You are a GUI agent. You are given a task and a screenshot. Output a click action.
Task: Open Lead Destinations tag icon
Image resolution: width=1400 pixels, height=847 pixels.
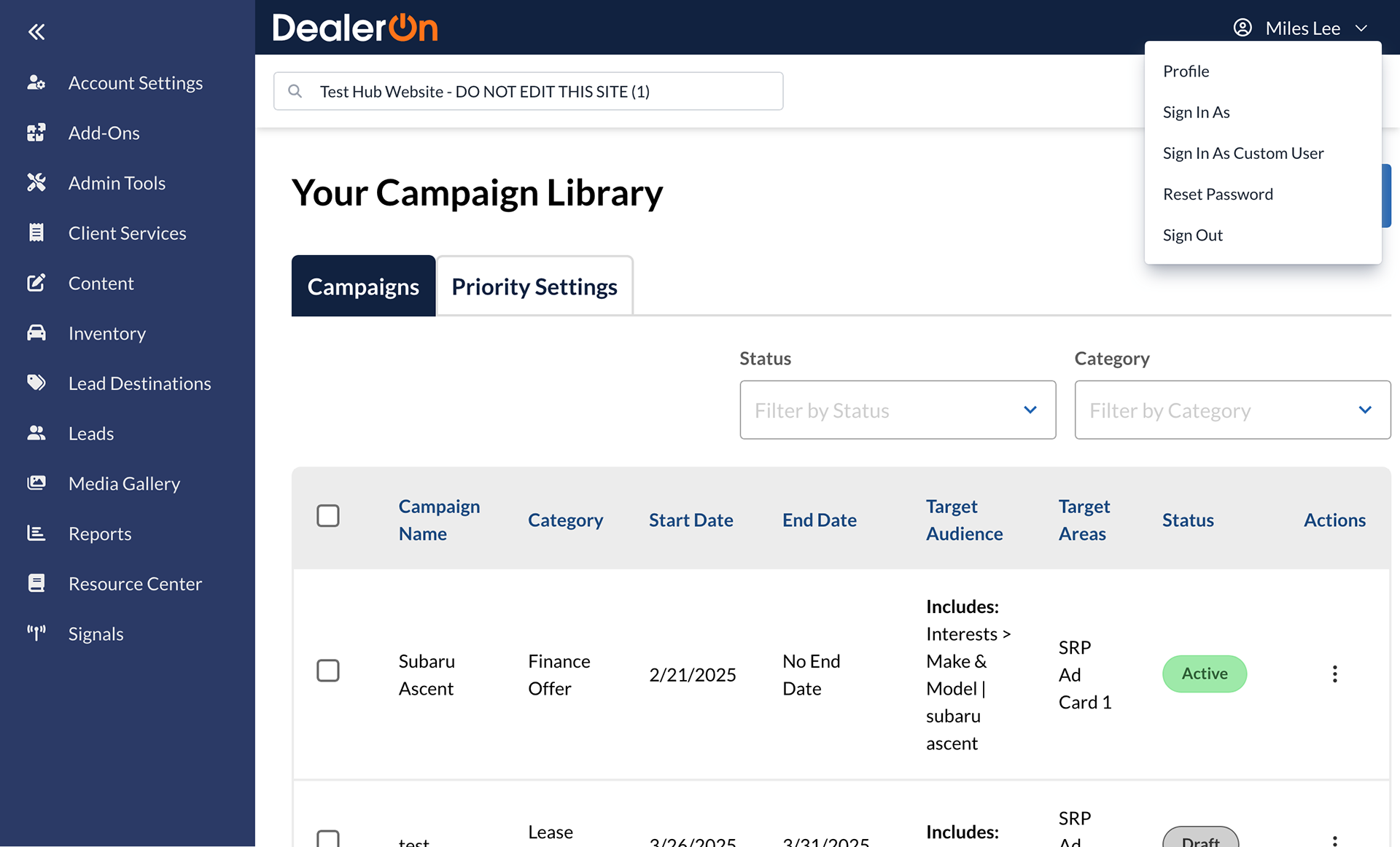(x=36, y=383)
